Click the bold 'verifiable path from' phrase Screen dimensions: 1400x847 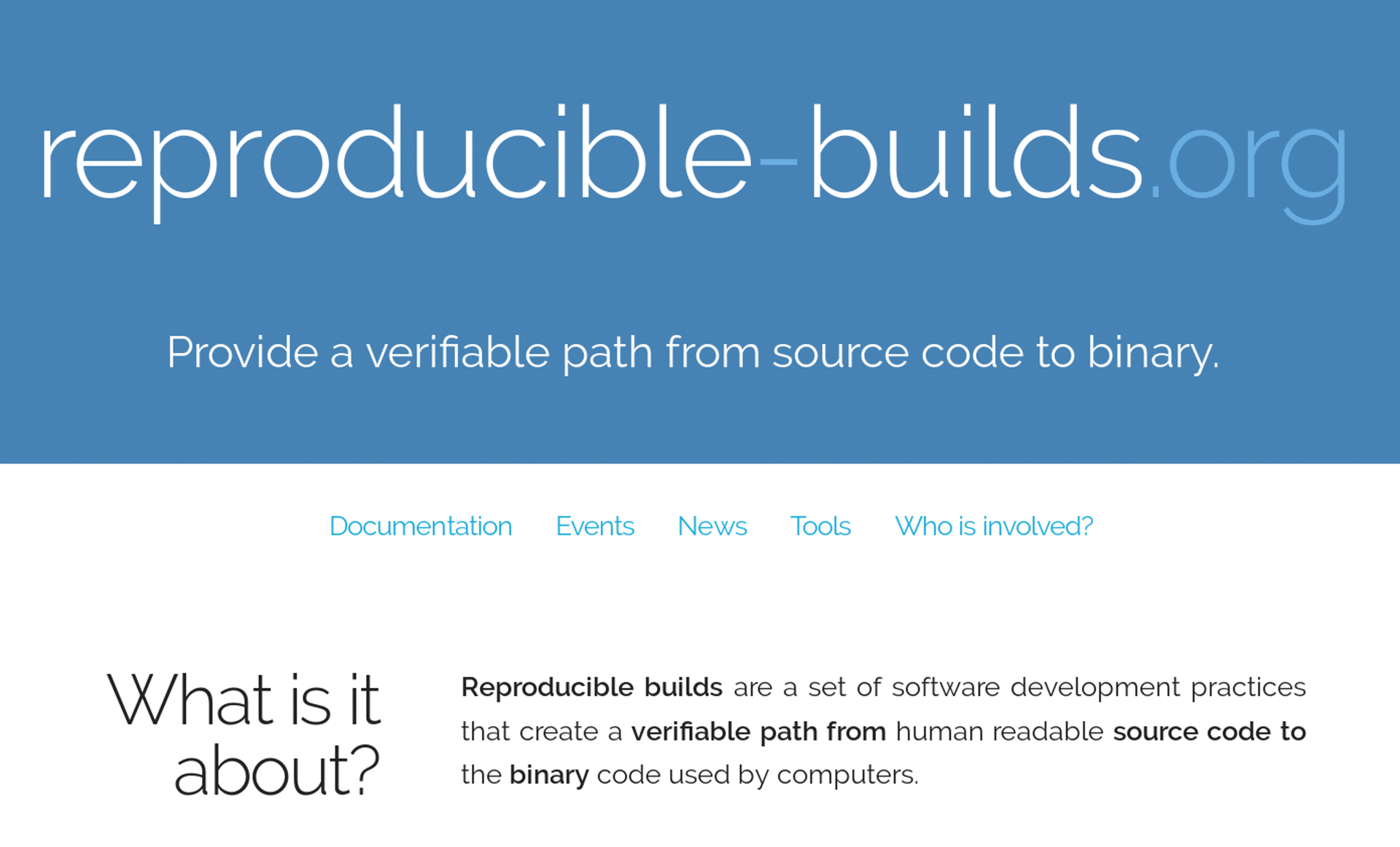pyautogui.click(x=758, y=731)
